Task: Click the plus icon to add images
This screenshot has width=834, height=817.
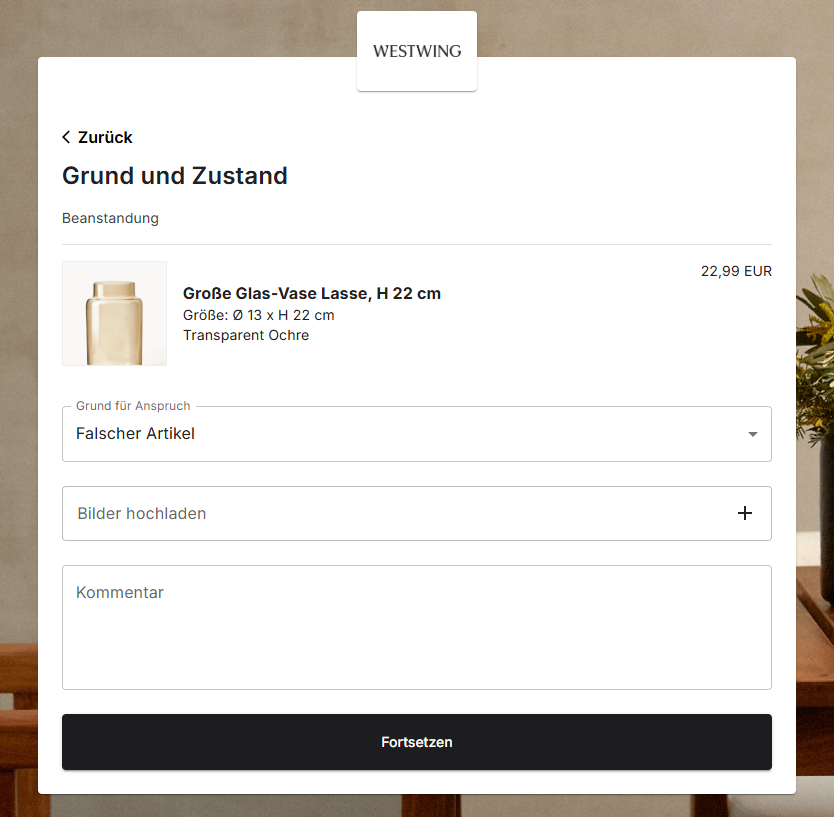Action: pos(745,513)
